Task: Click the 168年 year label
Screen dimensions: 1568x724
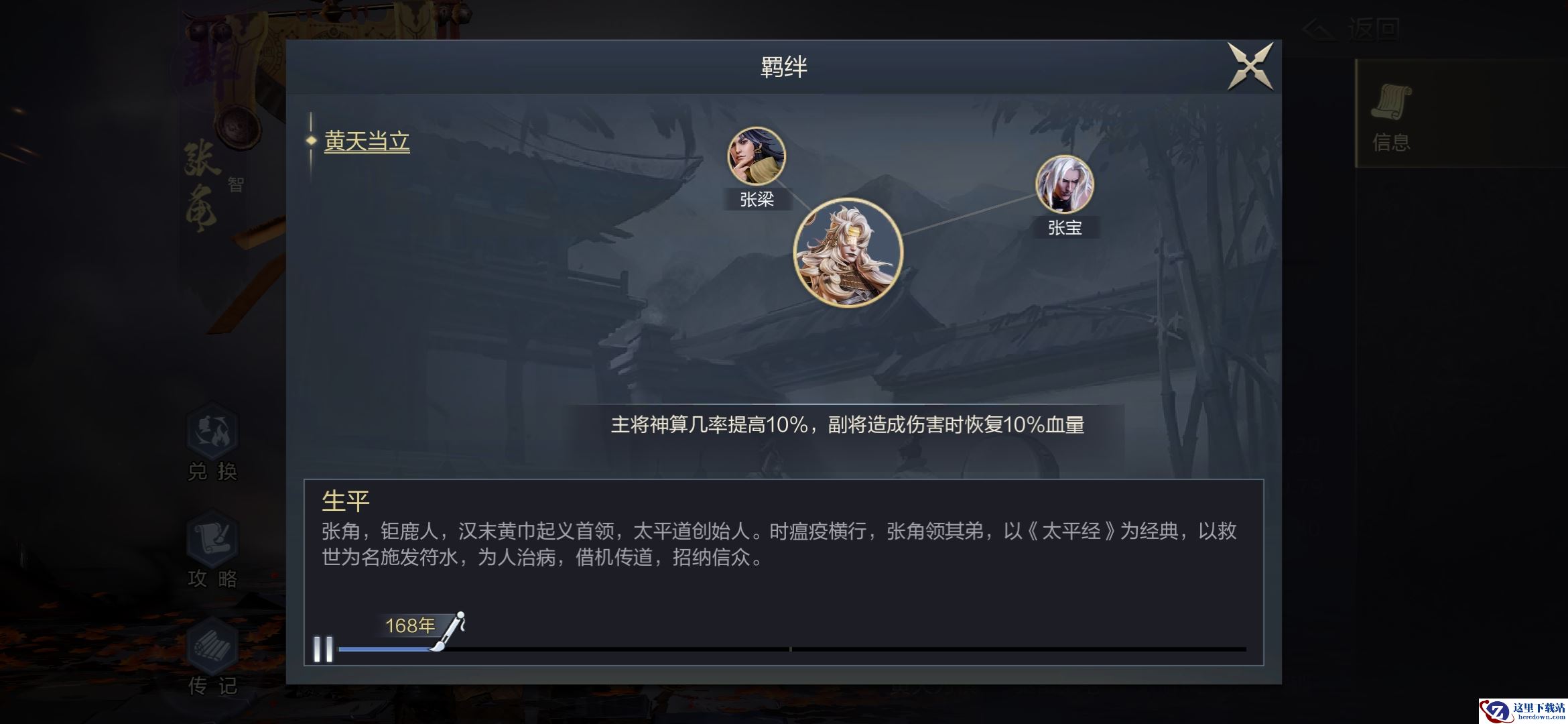Action: pyautogui.click(x=409, y=625)
